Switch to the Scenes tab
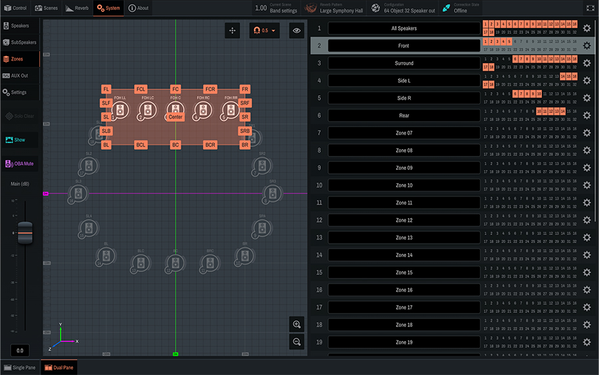Viewport: 600px width, 375px height. tap(46, 8)
